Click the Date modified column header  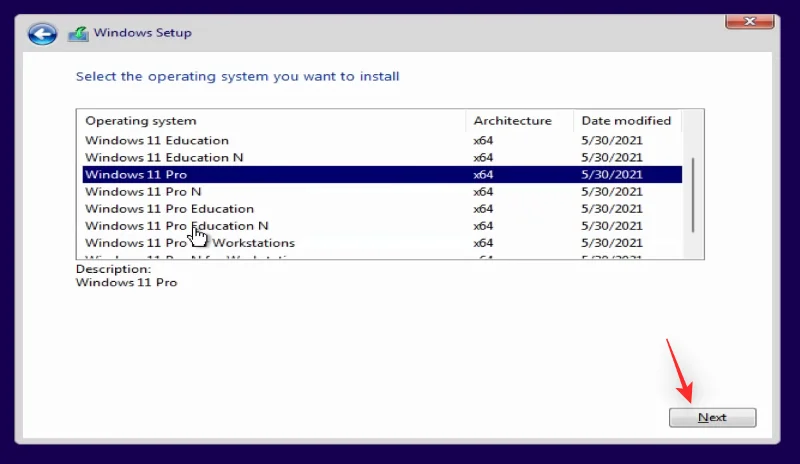point(627,121)
